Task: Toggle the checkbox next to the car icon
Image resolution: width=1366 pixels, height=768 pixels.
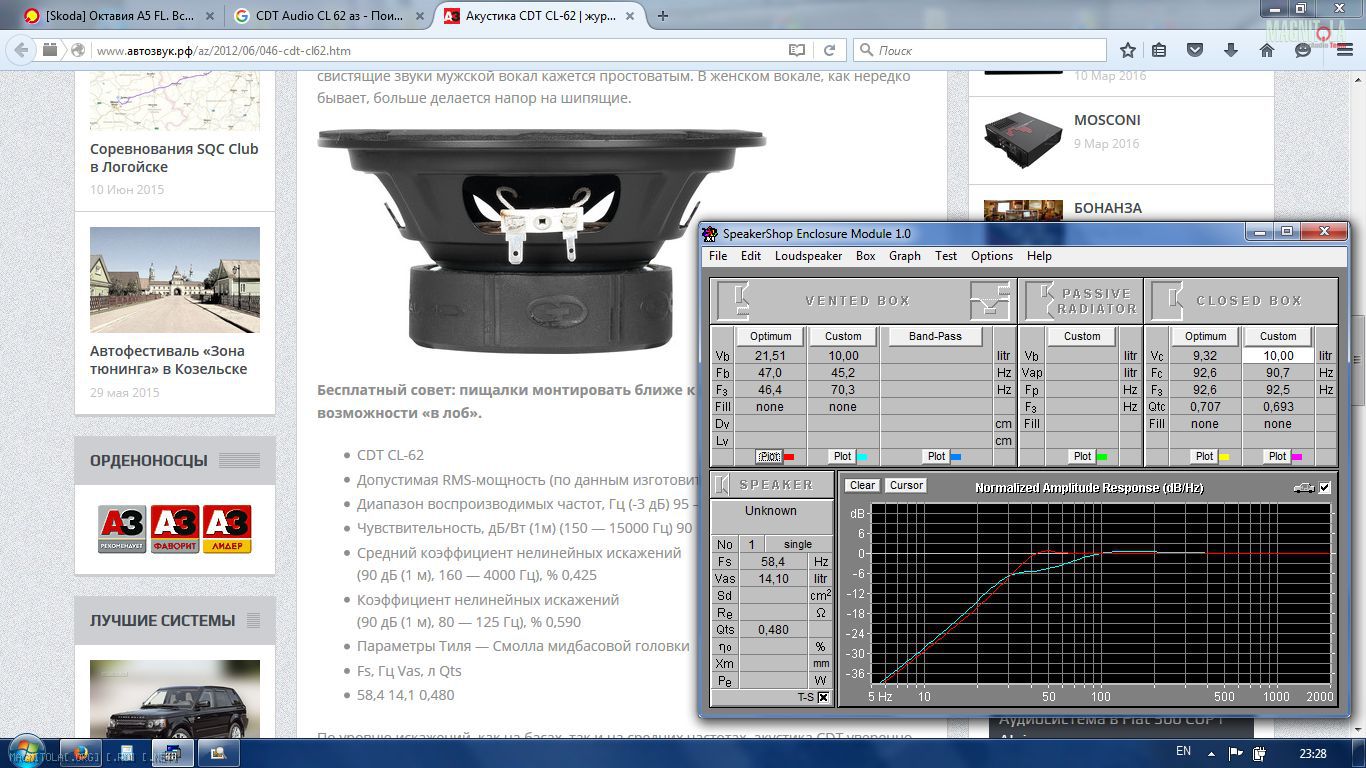Action: pos(1325,487)
